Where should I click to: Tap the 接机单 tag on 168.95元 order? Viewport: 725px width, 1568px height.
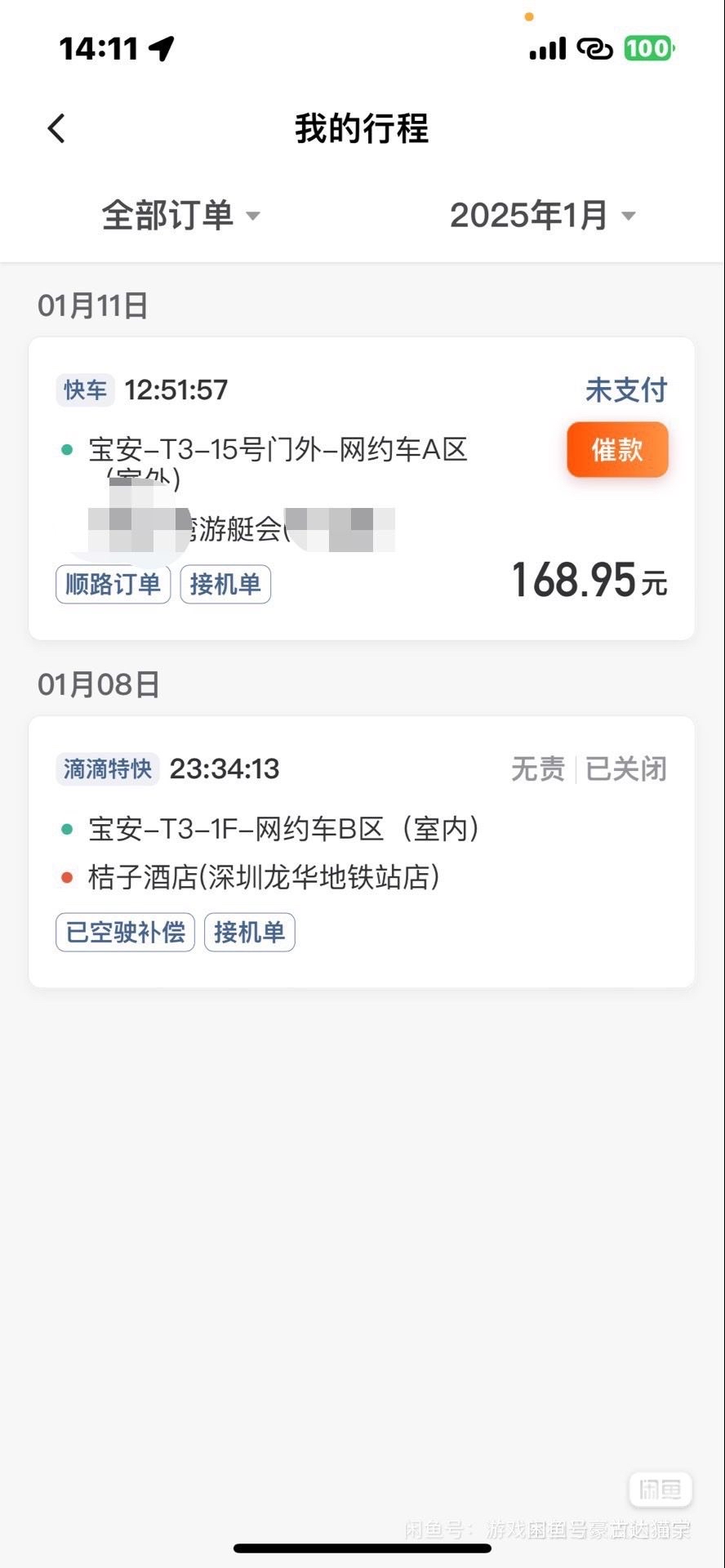225,585
